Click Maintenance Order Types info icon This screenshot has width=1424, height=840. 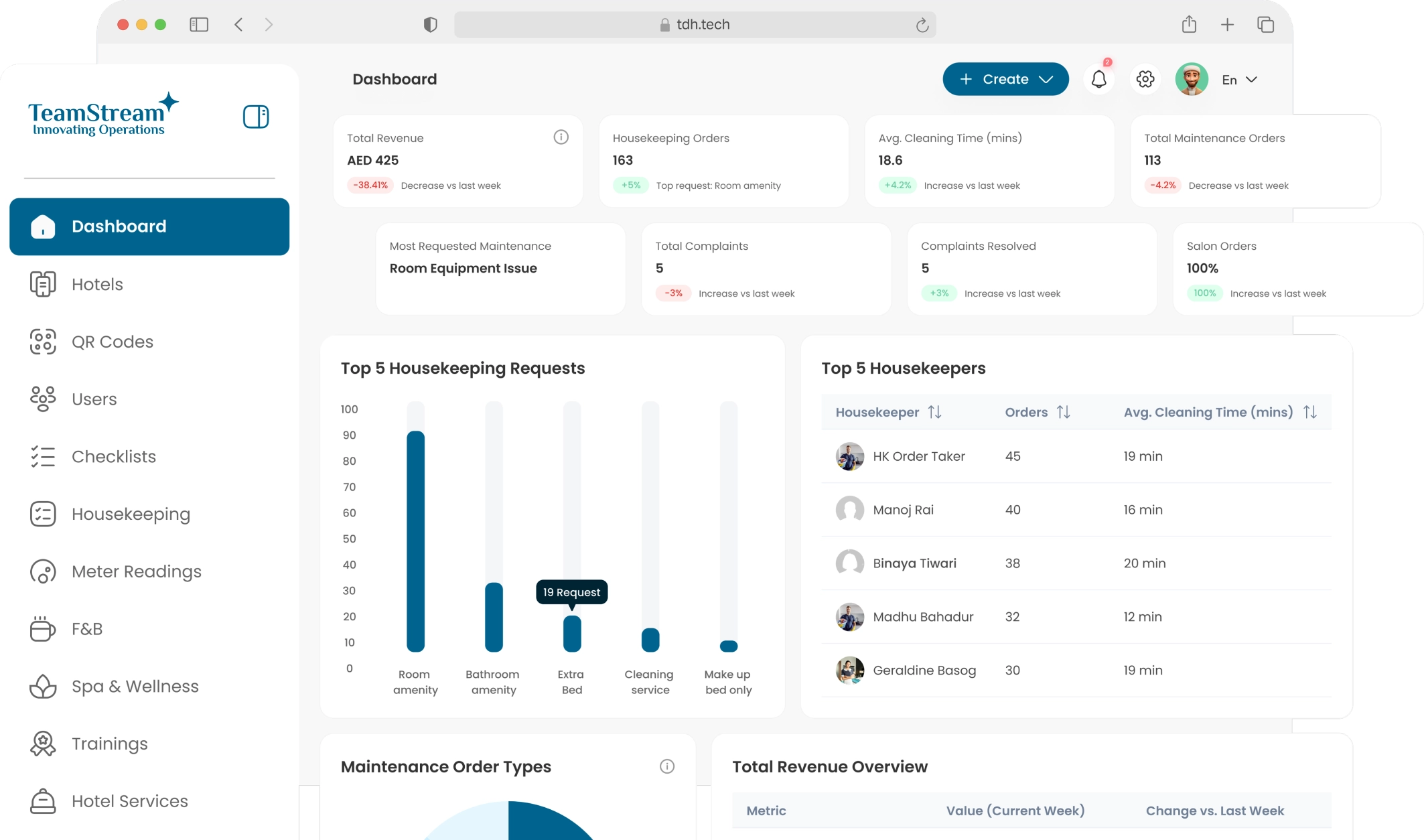666,766
